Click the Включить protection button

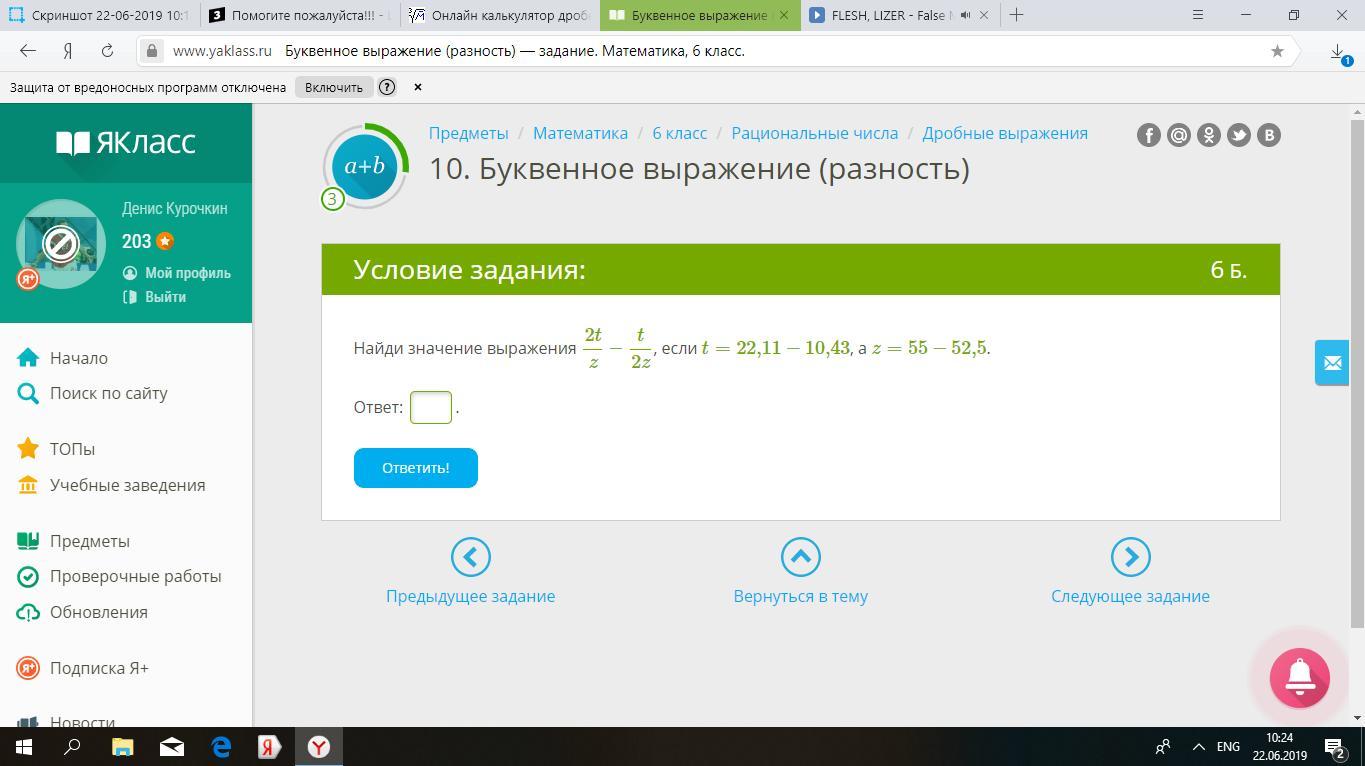point(334,87)
